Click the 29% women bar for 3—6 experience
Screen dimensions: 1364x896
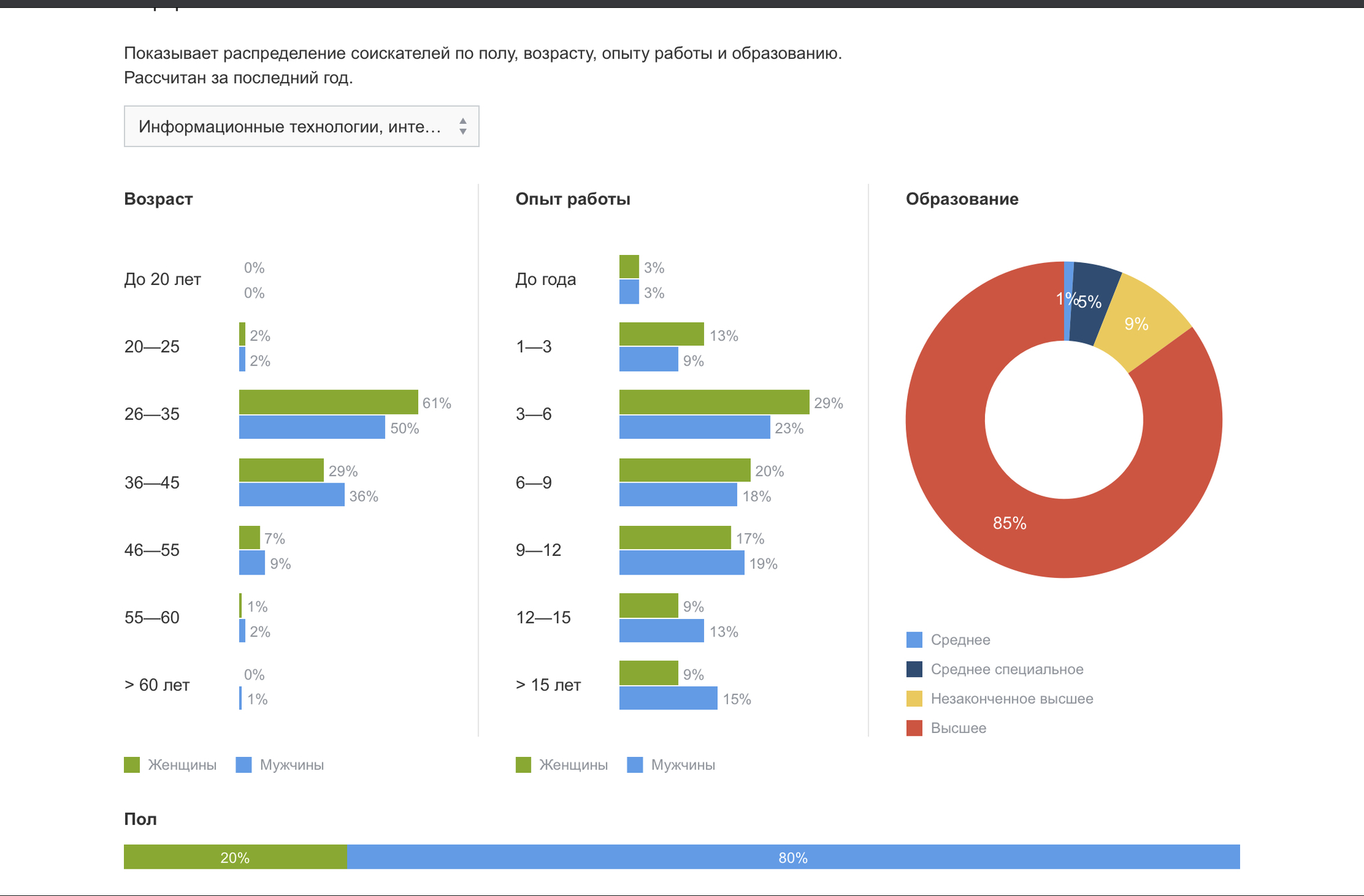pyautogui.click(x=714, y=402)
